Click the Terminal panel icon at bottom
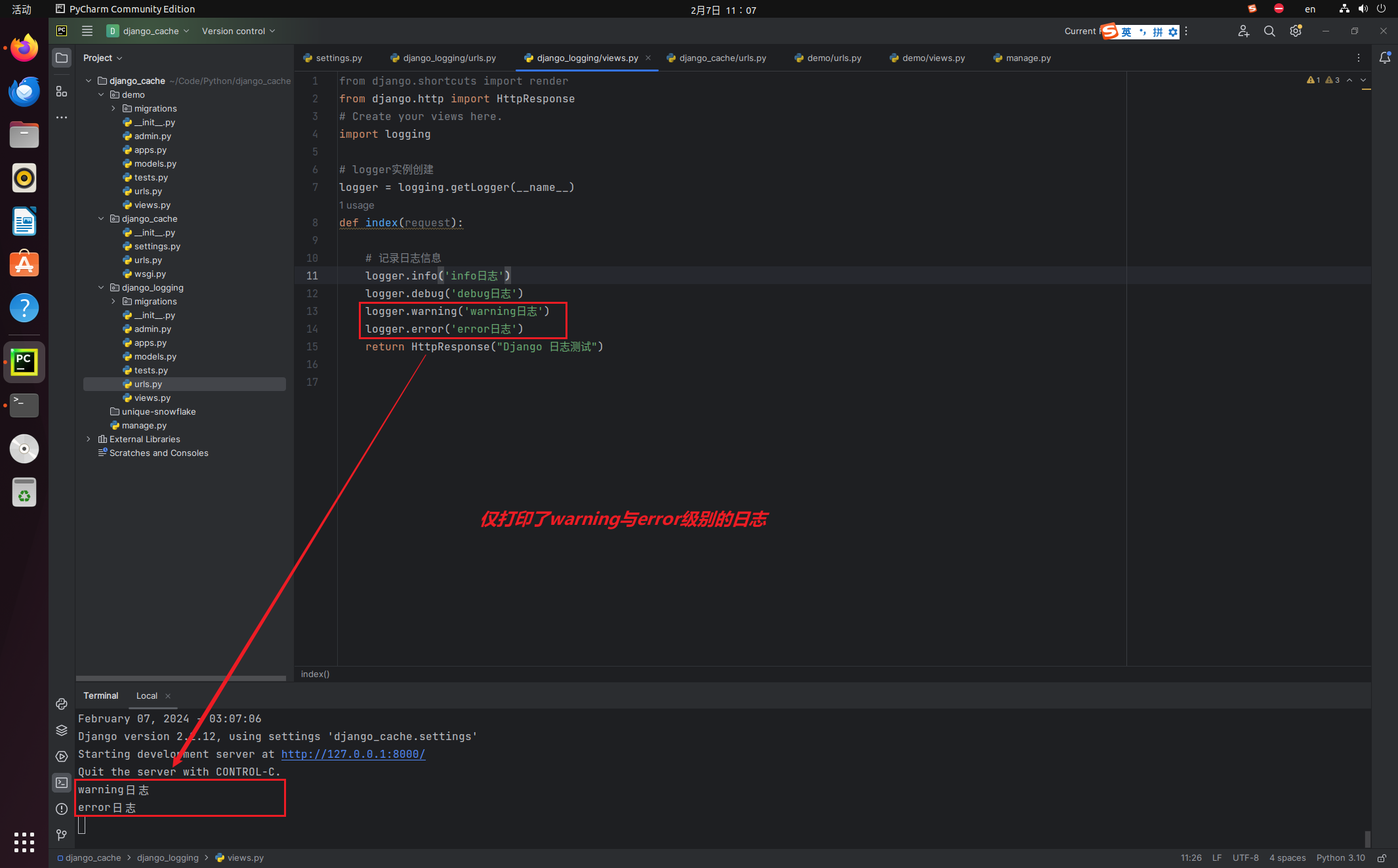 click(x=60, y=783)
